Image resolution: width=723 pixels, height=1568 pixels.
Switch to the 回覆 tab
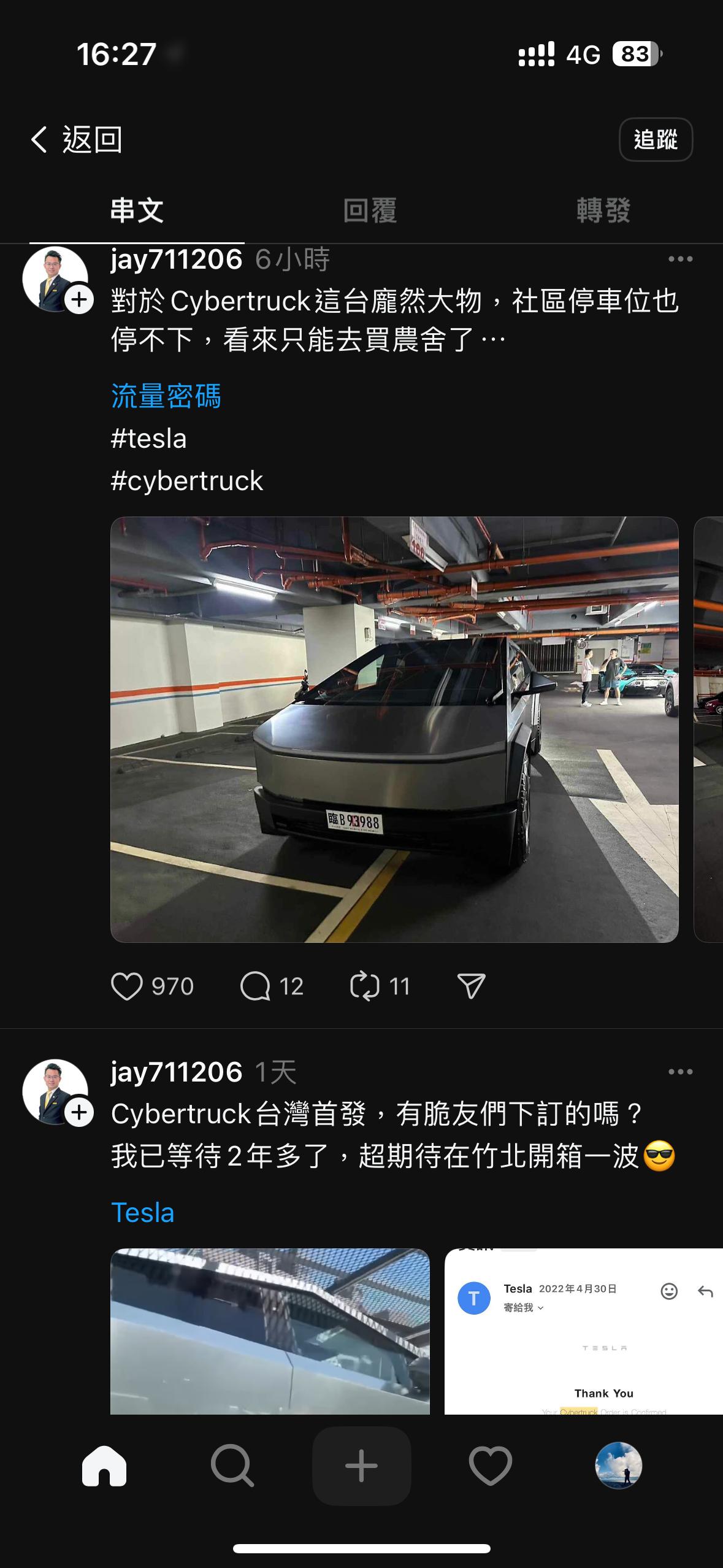[x=370, y=210]
